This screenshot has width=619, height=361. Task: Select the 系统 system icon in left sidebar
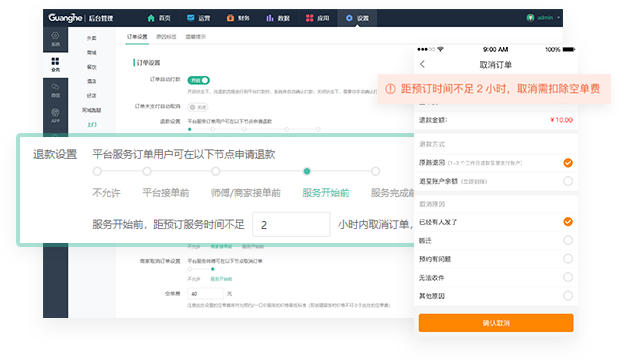(55, 36)
